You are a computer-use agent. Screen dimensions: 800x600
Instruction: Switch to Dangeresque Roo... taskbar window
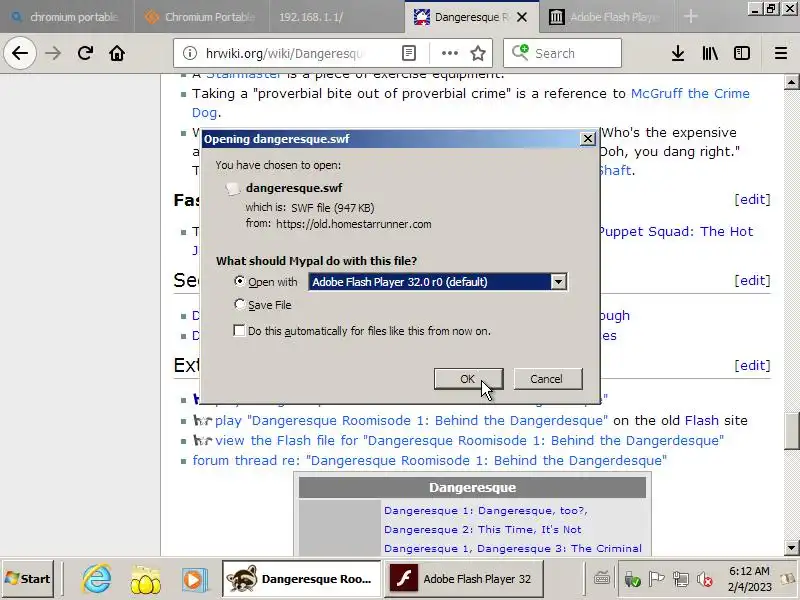[x=302, y=579]
